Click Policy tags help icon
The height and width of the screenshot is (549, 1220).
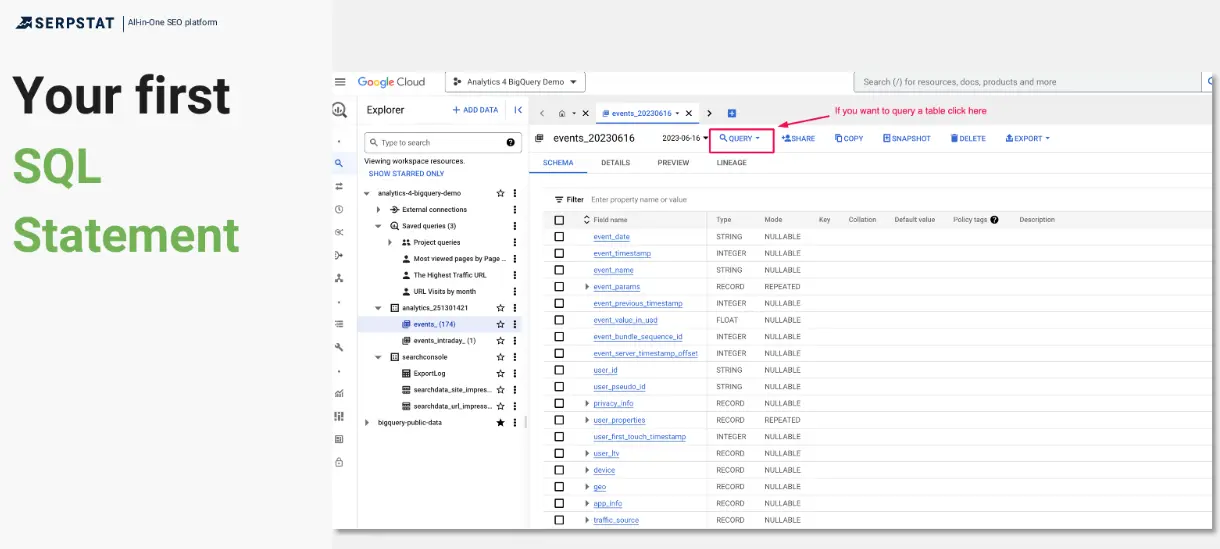click(994, 219)
